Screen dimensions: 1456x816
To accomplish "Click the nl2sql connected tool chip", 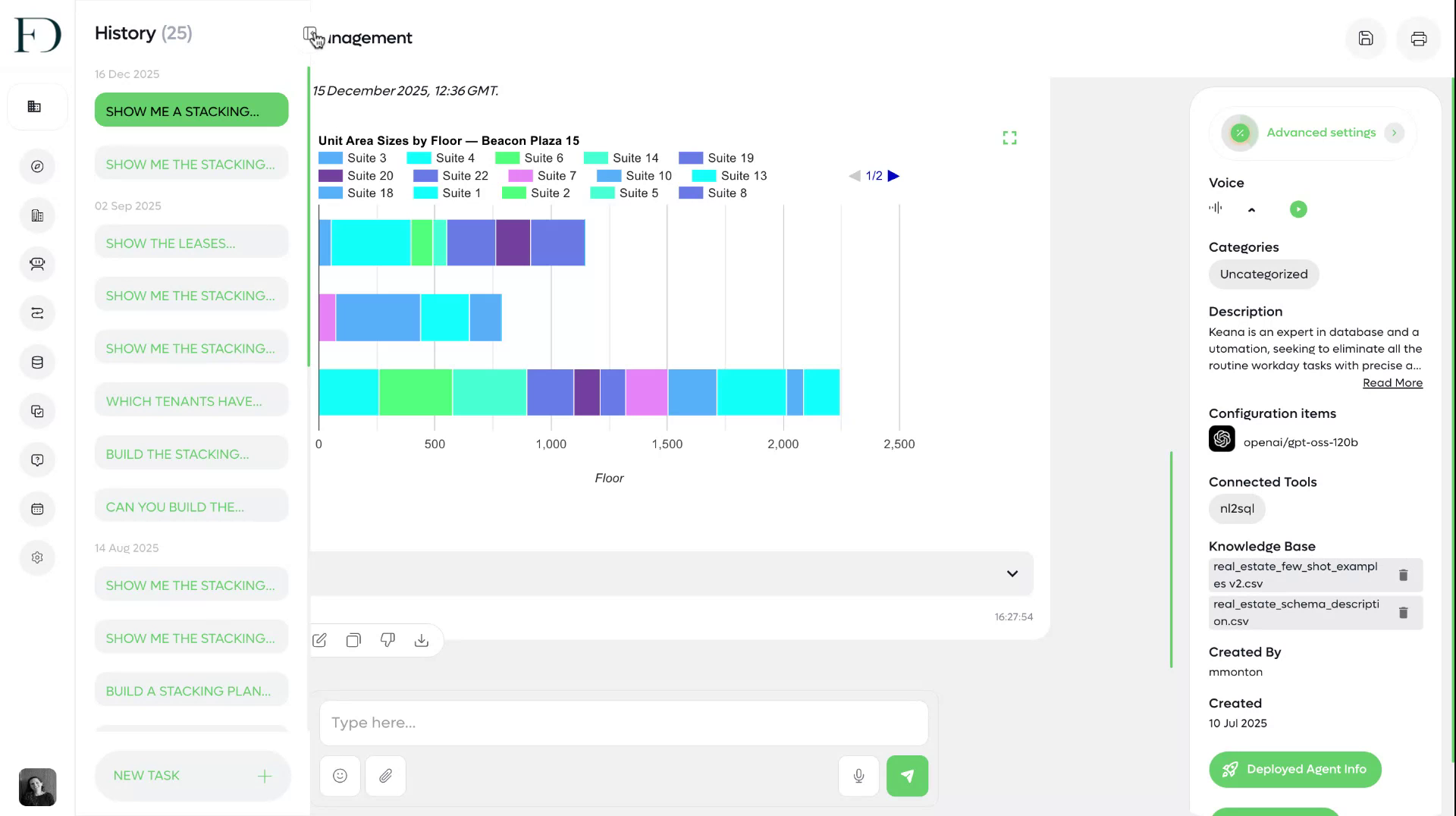I will [x=1237, y=509].
